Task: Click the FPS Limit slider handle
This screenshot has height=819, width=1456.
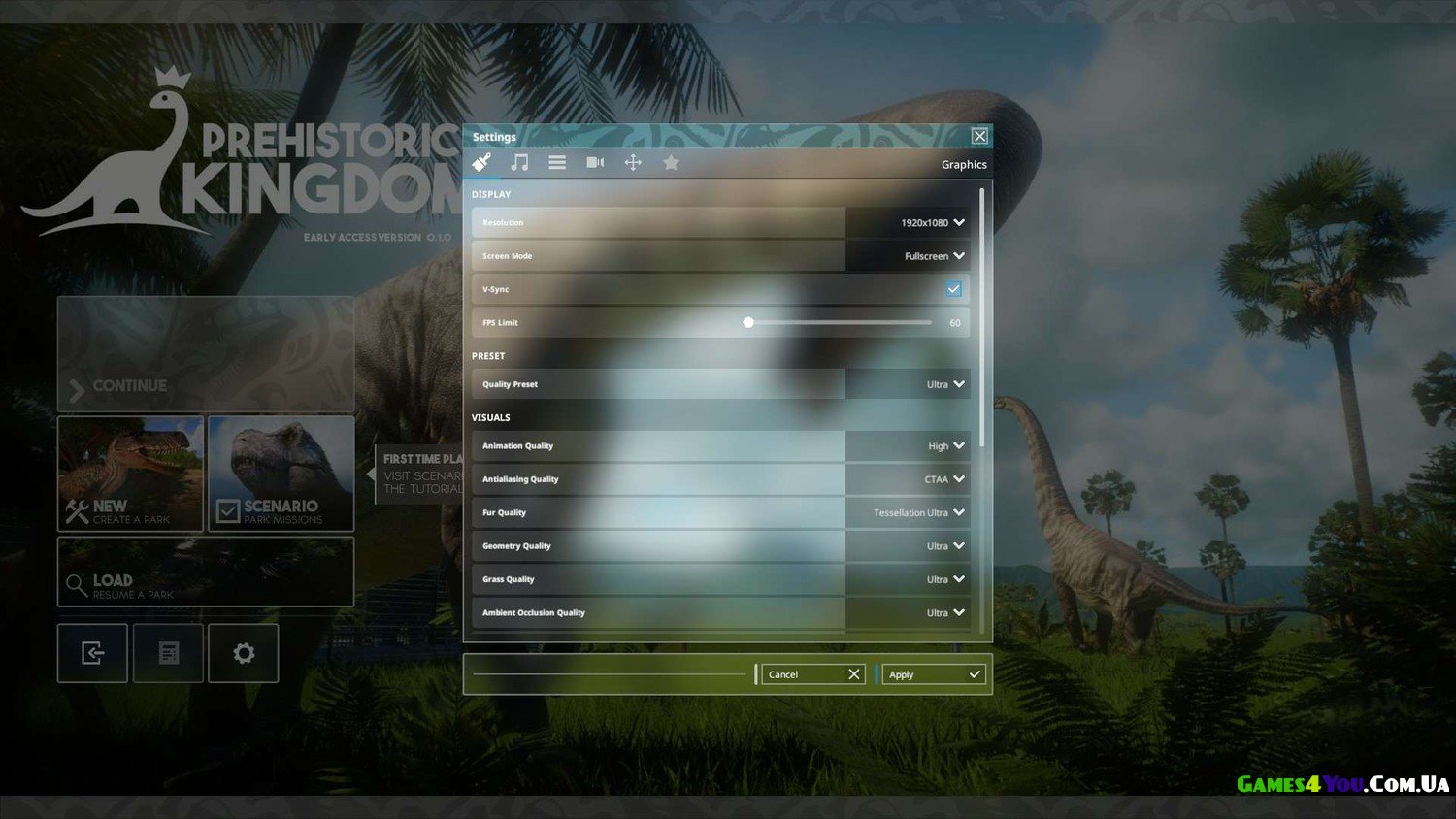Action: pos(748,323)
